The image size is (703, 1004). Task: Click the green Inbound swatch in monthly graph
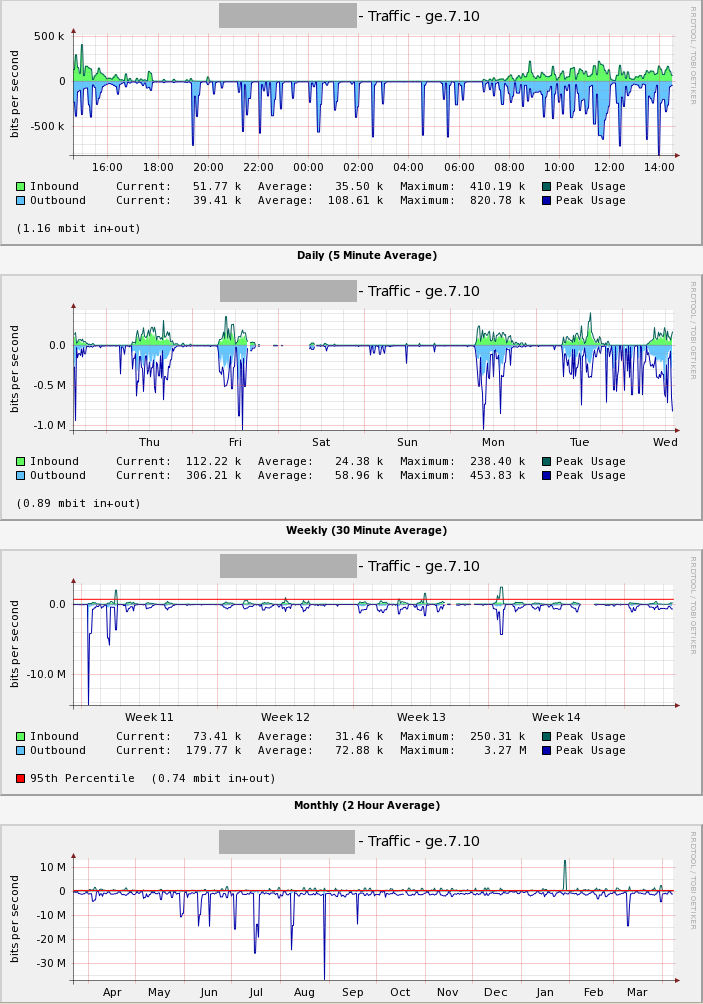[20, 736]
